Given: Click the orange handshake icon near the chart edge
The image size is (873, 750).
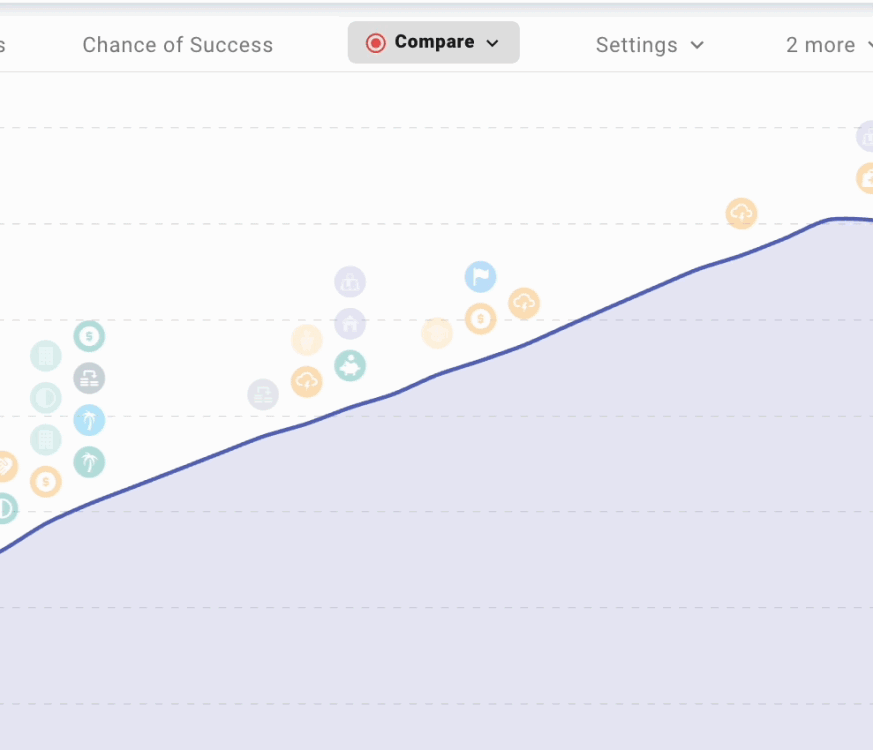Looking at the screenshot, I should tap(7, 466).
